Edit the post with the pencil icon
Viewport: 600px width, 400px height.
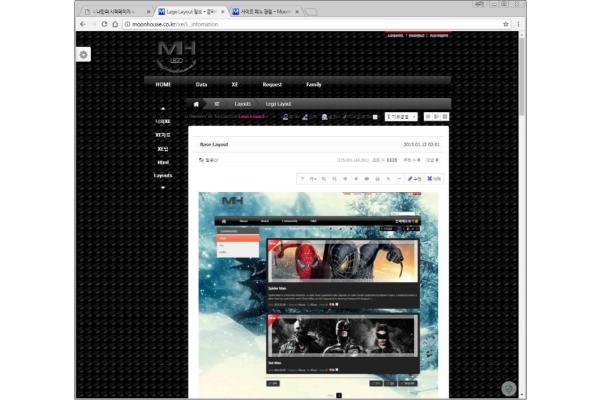pos(414,179)
